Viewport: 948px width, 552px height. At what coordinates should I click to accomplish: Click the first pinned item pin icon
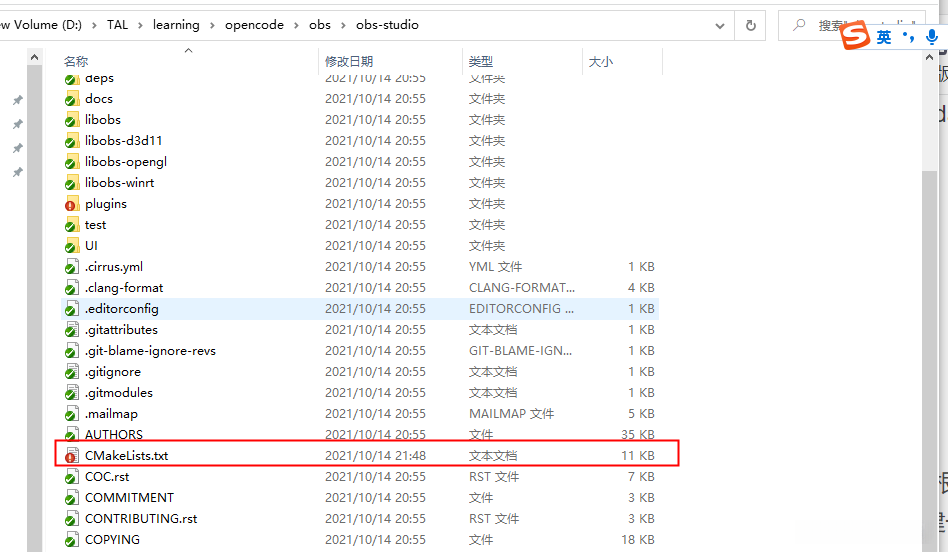pyautogui.click(x=18, y=100)
